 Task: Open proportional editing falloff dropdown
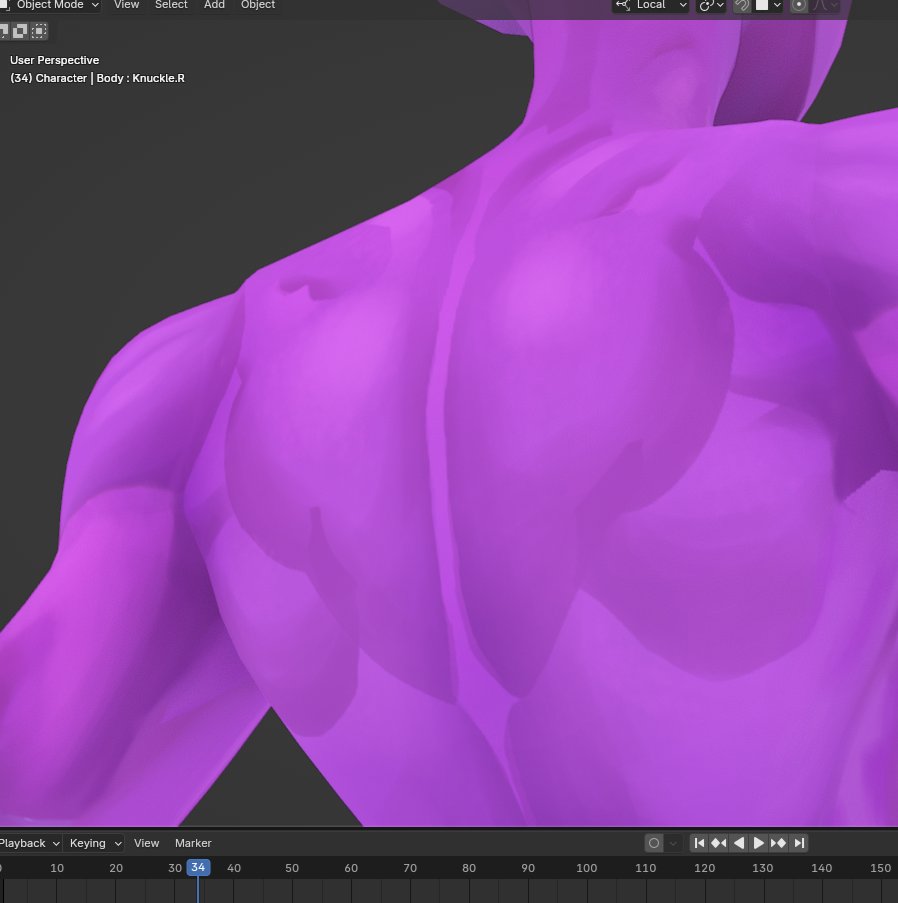click(x=826, y=5)
